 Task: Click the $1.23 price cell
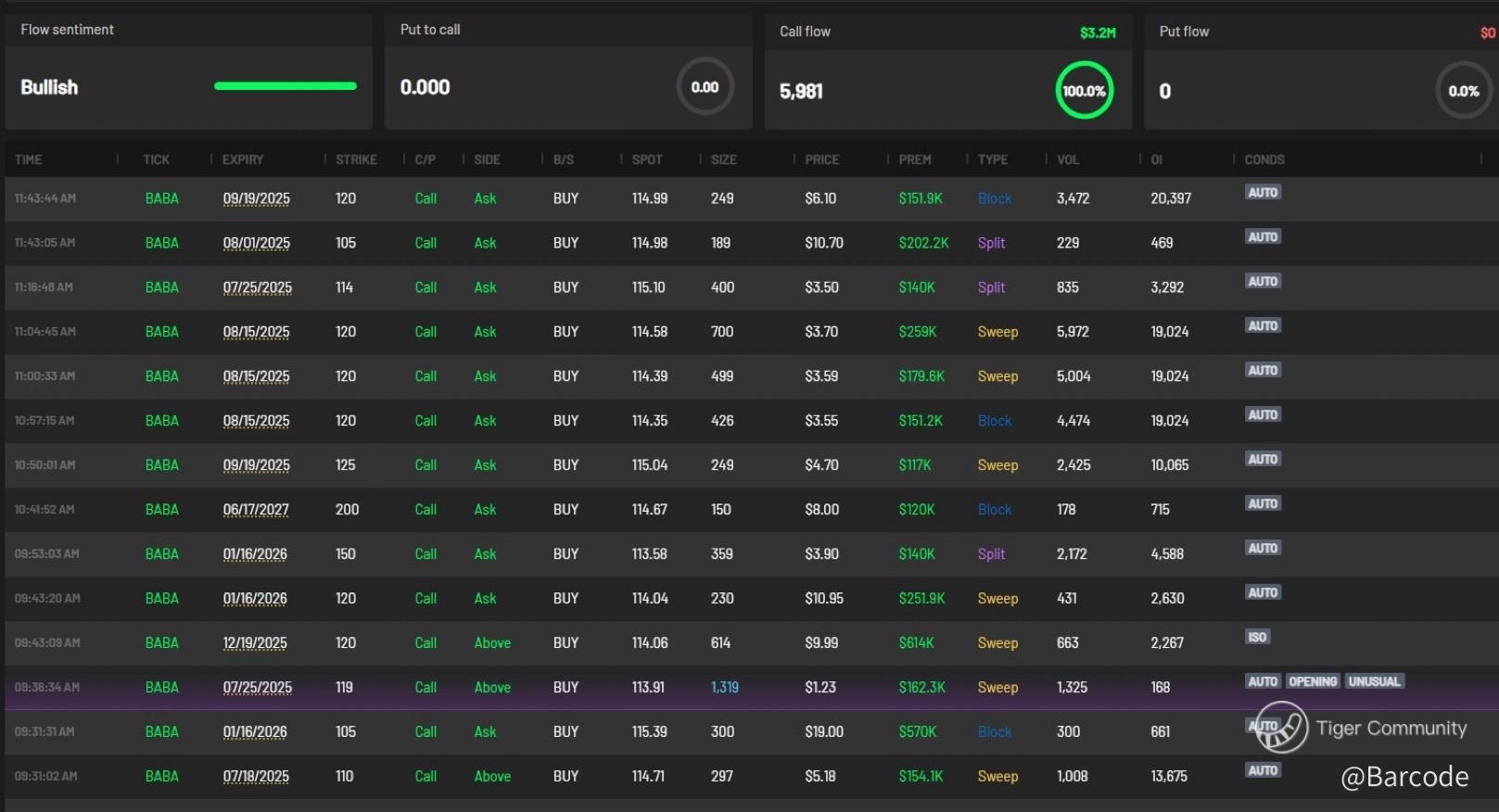tap(820, 688)
